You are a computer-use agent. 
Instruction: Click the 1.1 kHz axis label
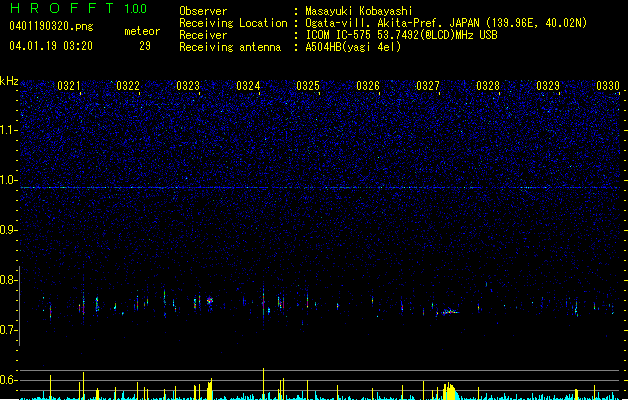(x=9, y=130)
